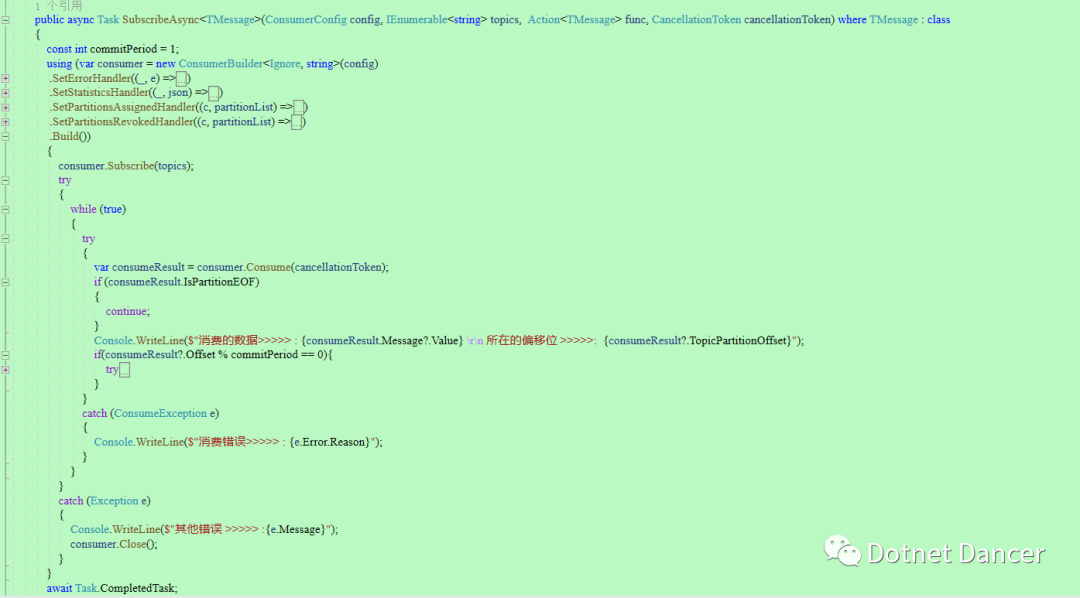Click the 'where TMessage : class' constraint
The height and width of the screenshot is (598, 1080).
[x=894, y=20]
